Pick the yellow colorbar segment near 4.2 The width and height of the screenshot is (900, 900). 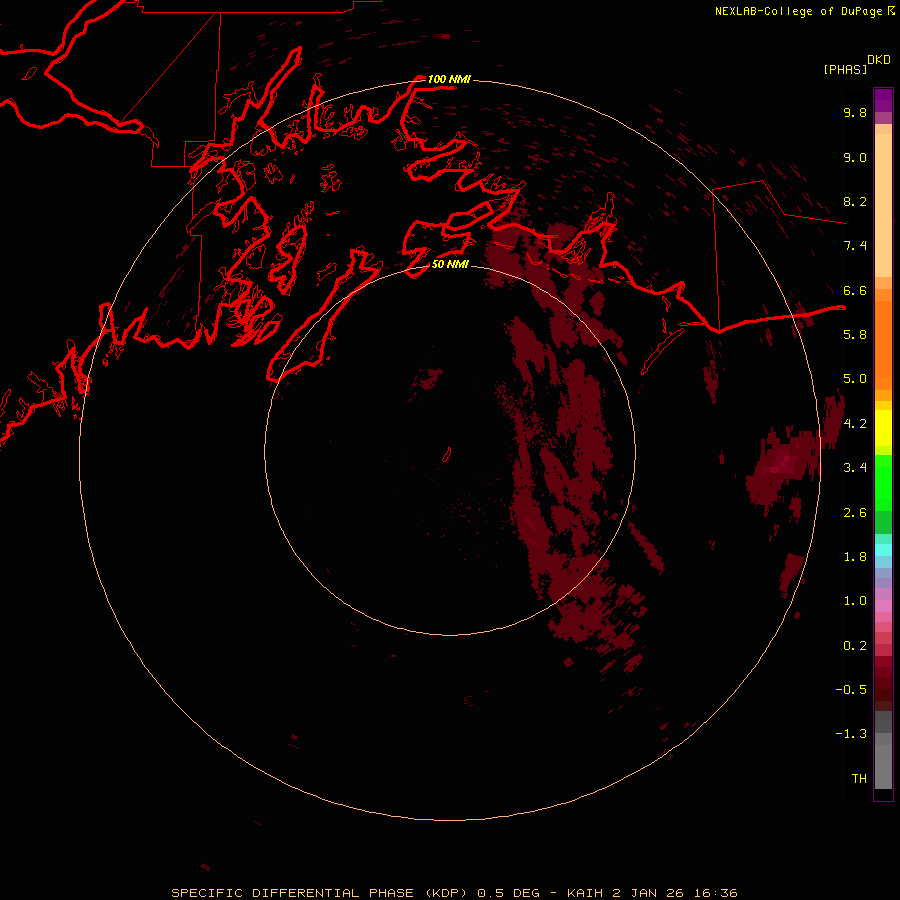click(883, 428)
